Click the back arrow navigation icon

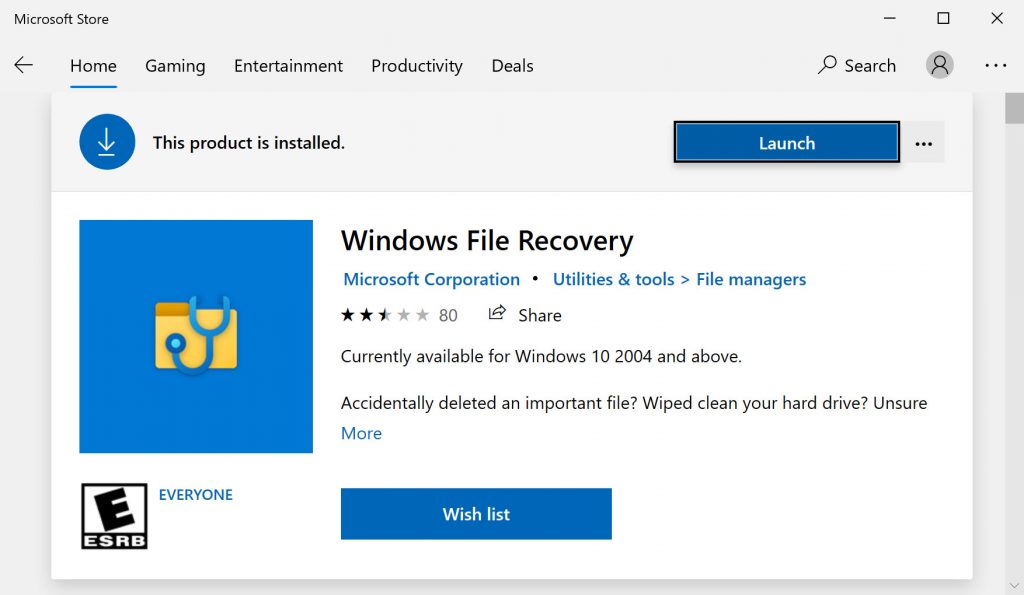(24, 65)
